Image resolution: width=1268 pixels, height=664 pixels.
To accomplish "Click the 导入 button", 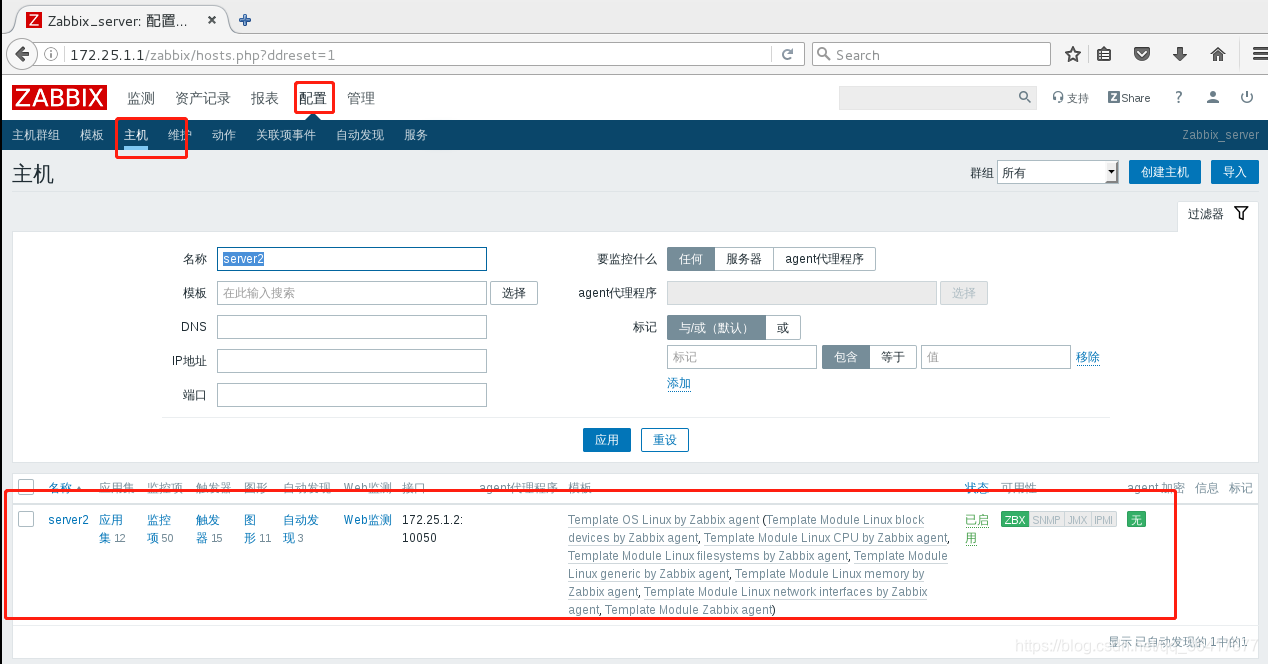I will point(1235,172).
